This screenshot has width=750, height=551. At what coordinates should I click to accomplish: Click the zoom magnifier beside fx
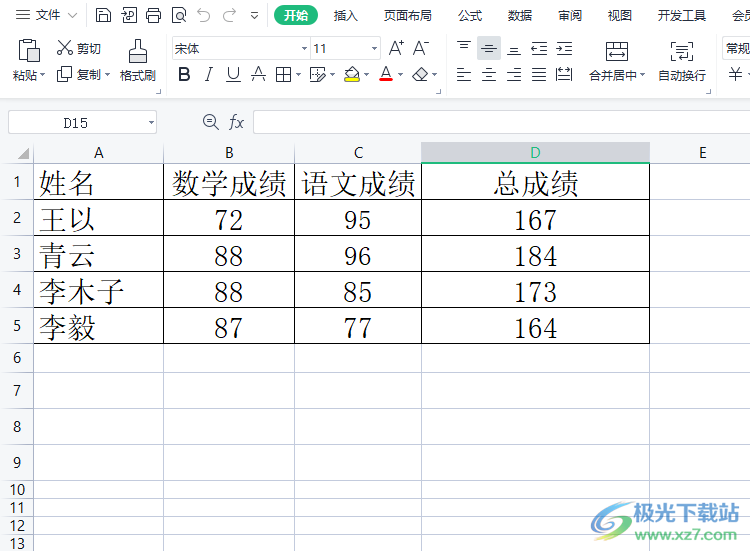pos(210,122)
